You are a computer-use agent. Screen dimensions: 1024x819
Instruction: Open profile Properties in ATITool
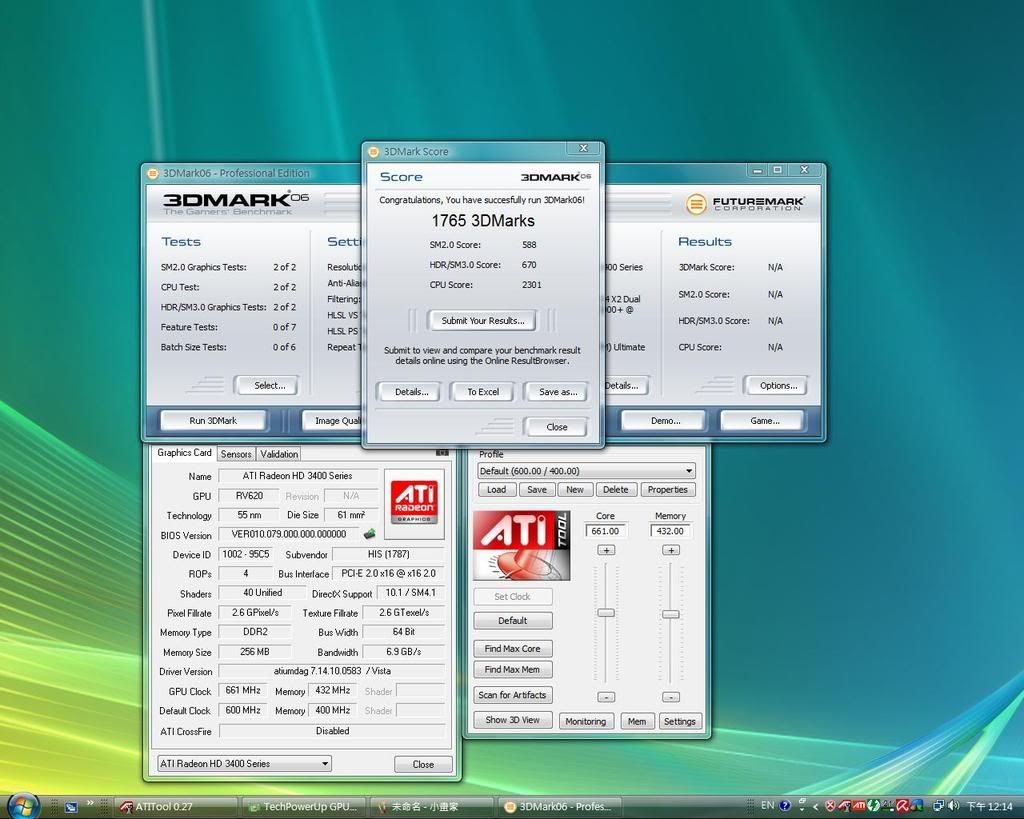pos(667,490)
